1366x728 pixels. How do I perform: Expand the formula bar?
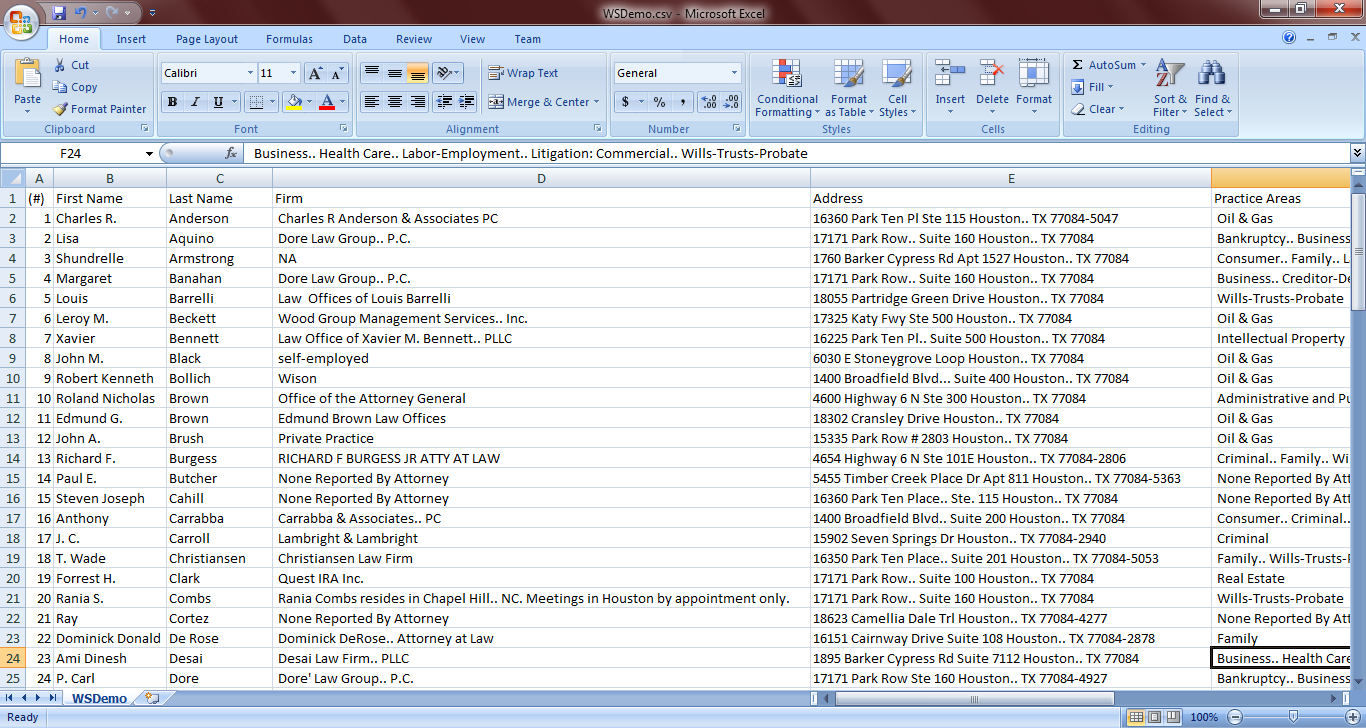tap(1357, 154)
